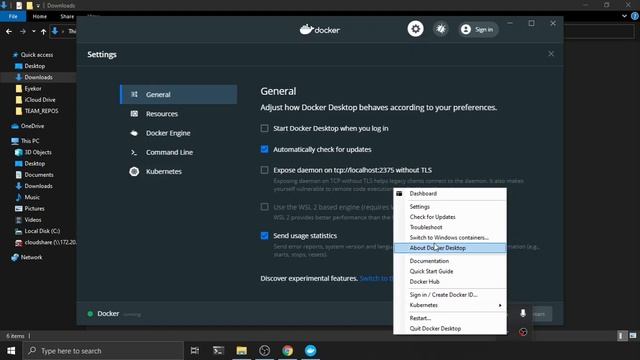The width and height of the screenshot is (640, 360).
Task: Open Chrome from the taskbar
Action: (x=287, y=351)
